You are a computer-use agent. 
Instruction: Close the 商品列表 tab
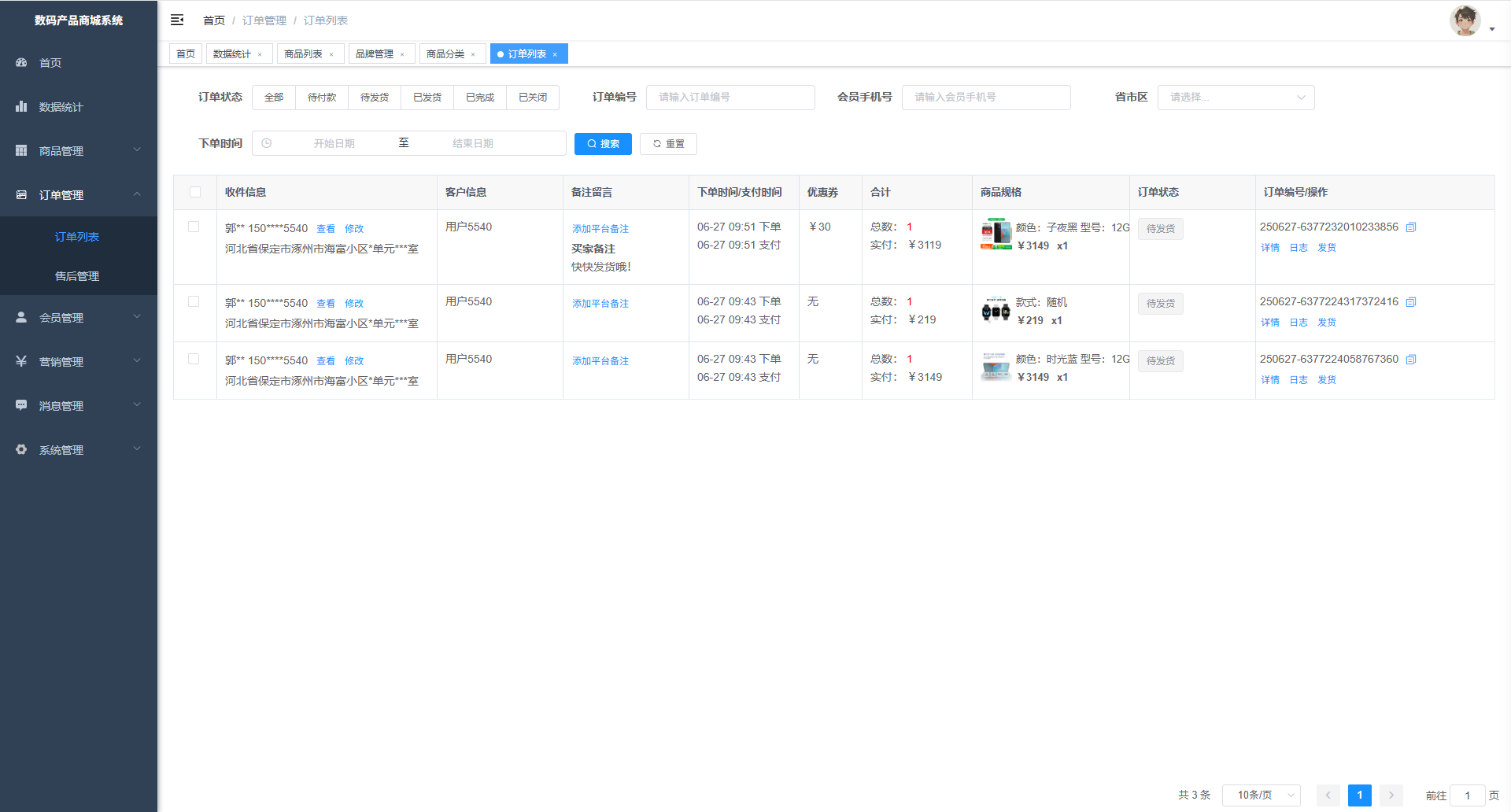(x=331, y=54)
